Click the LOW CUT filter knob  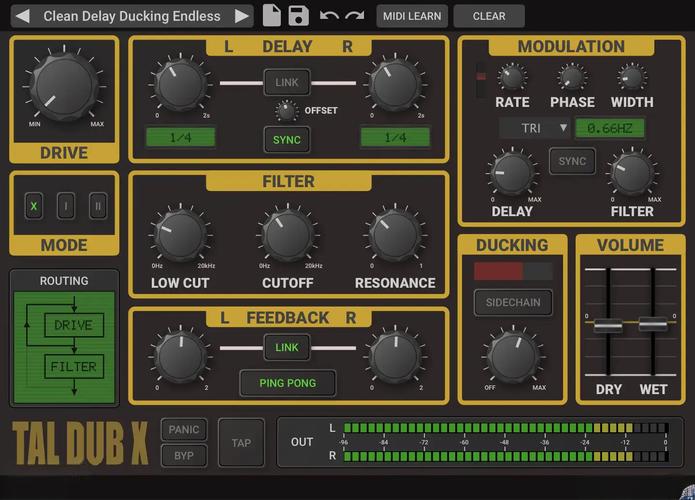pos(180,235)
